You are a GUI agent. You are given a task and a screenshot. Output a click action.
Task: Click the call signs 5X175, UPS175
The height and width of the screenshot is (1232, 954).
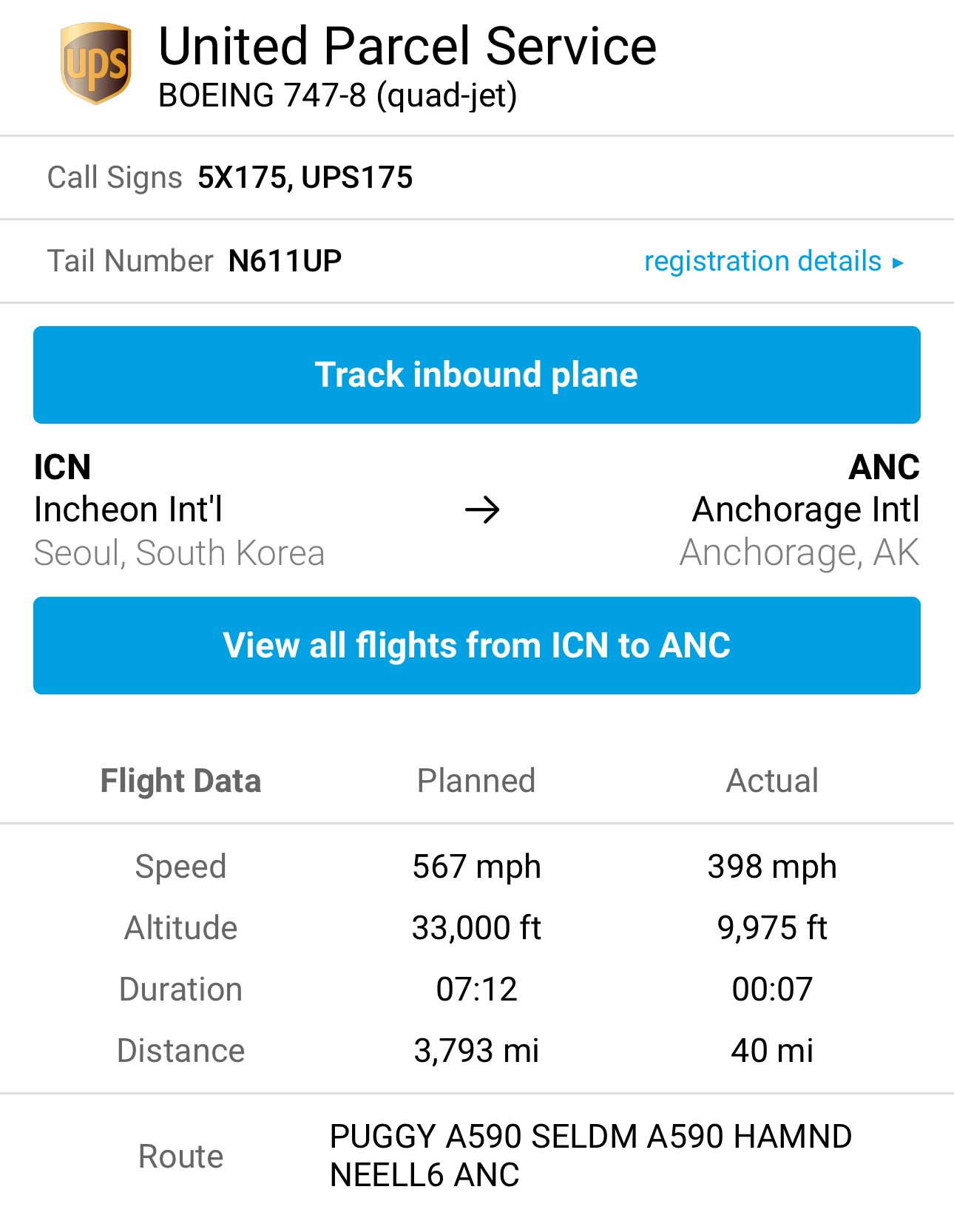click(305, 177)
